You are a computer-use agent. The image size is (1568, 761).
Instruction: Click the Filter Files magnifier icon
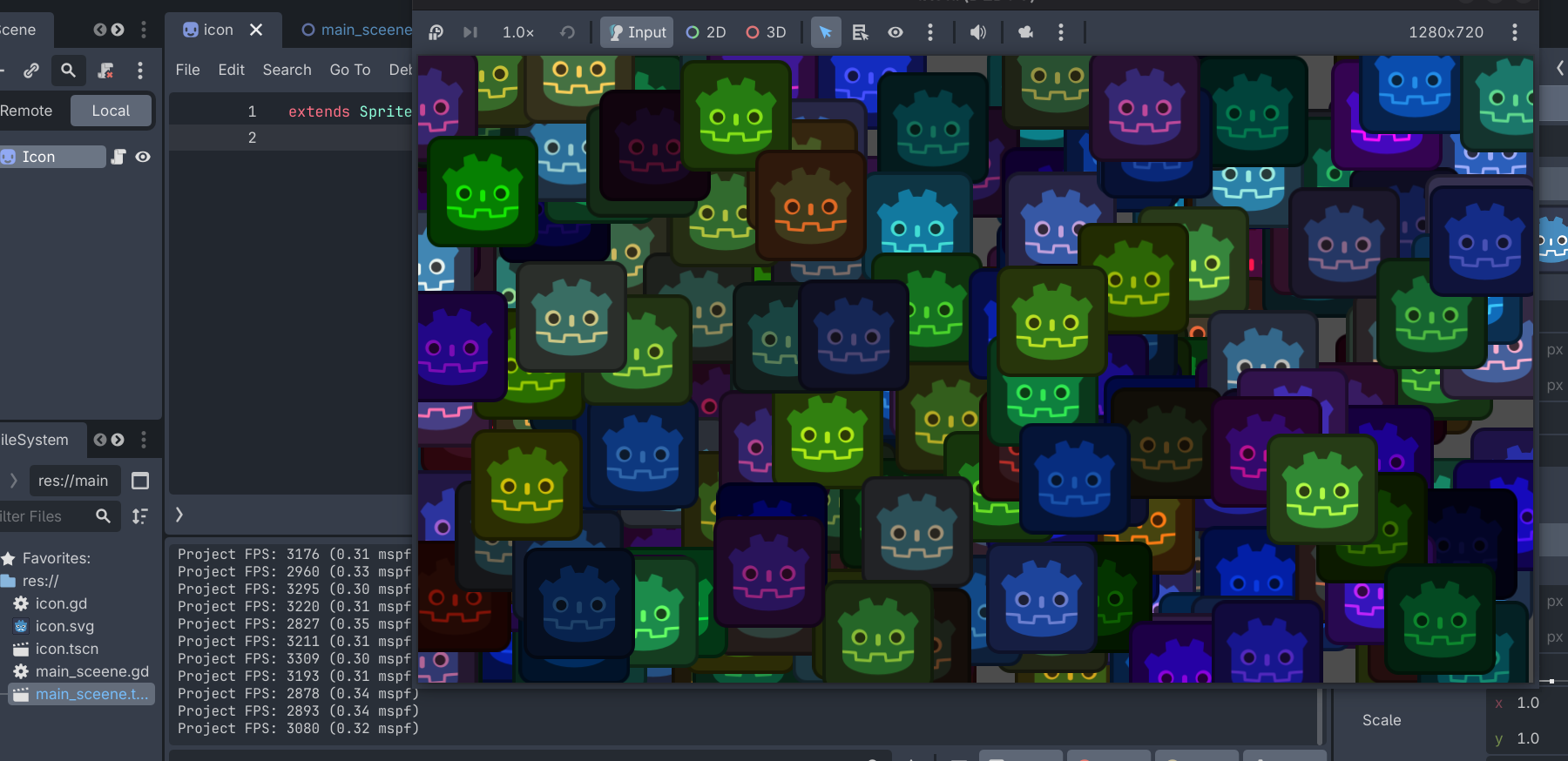[103, 516]
